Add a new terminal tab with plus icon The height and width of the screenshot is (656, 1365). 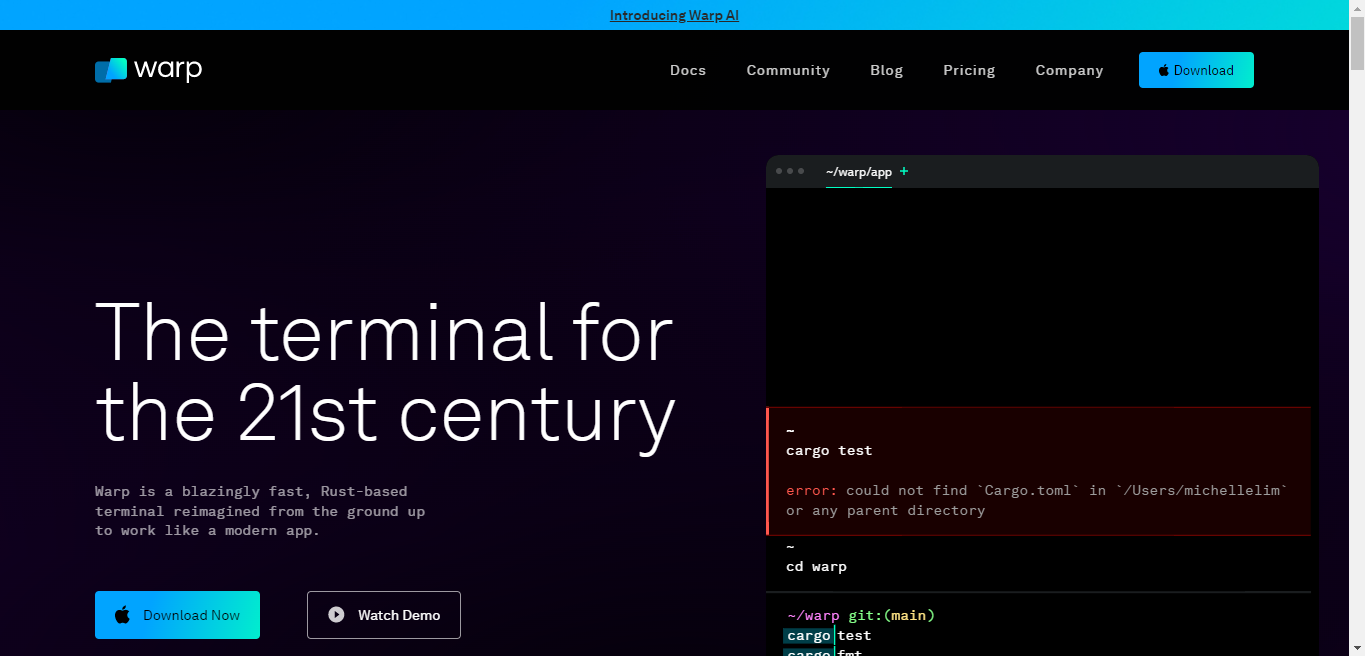click(904, 171)
